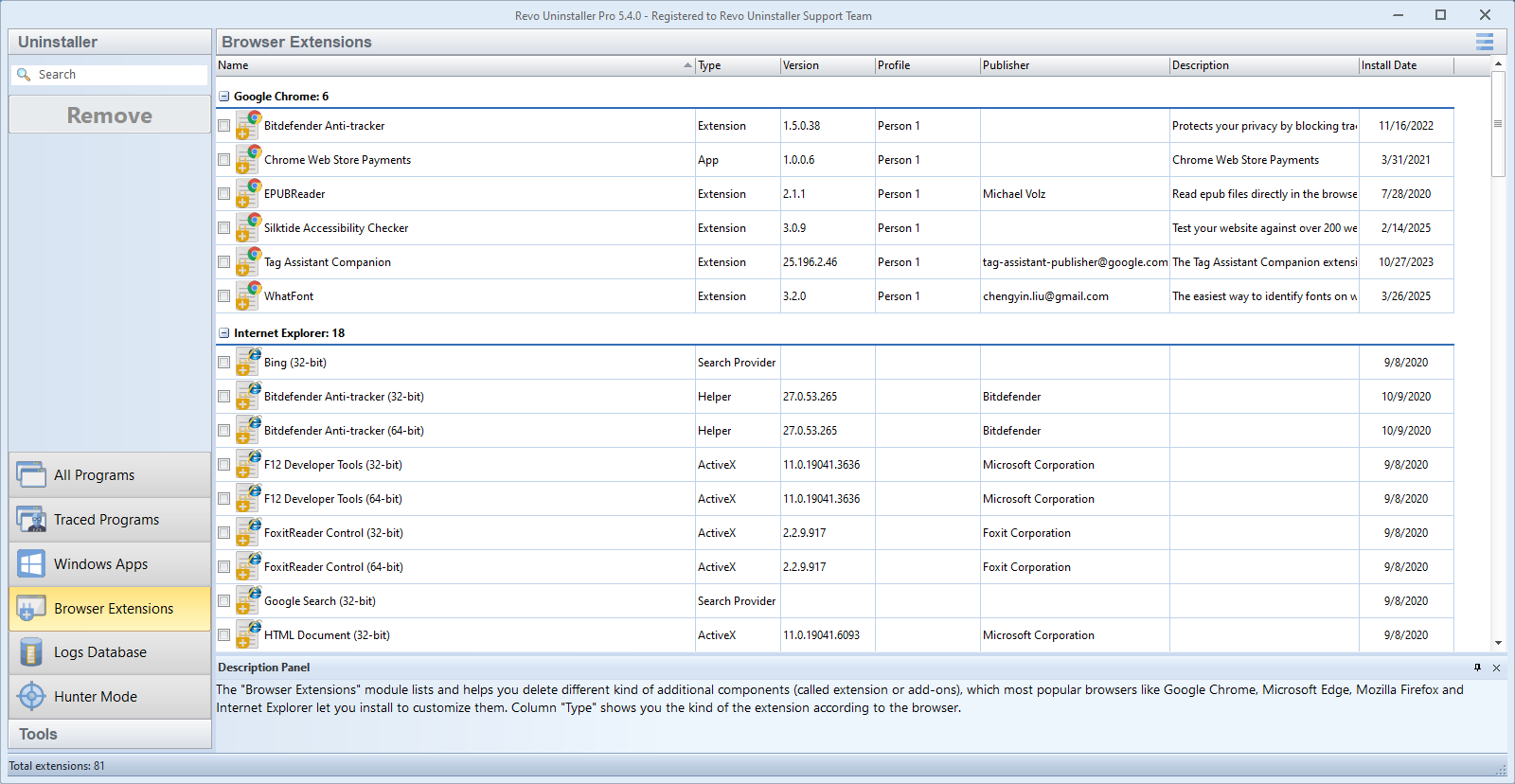
Task: Click the vertical scrollbar down arrow
Action: pyautogui.click(x=1498, y=643)
